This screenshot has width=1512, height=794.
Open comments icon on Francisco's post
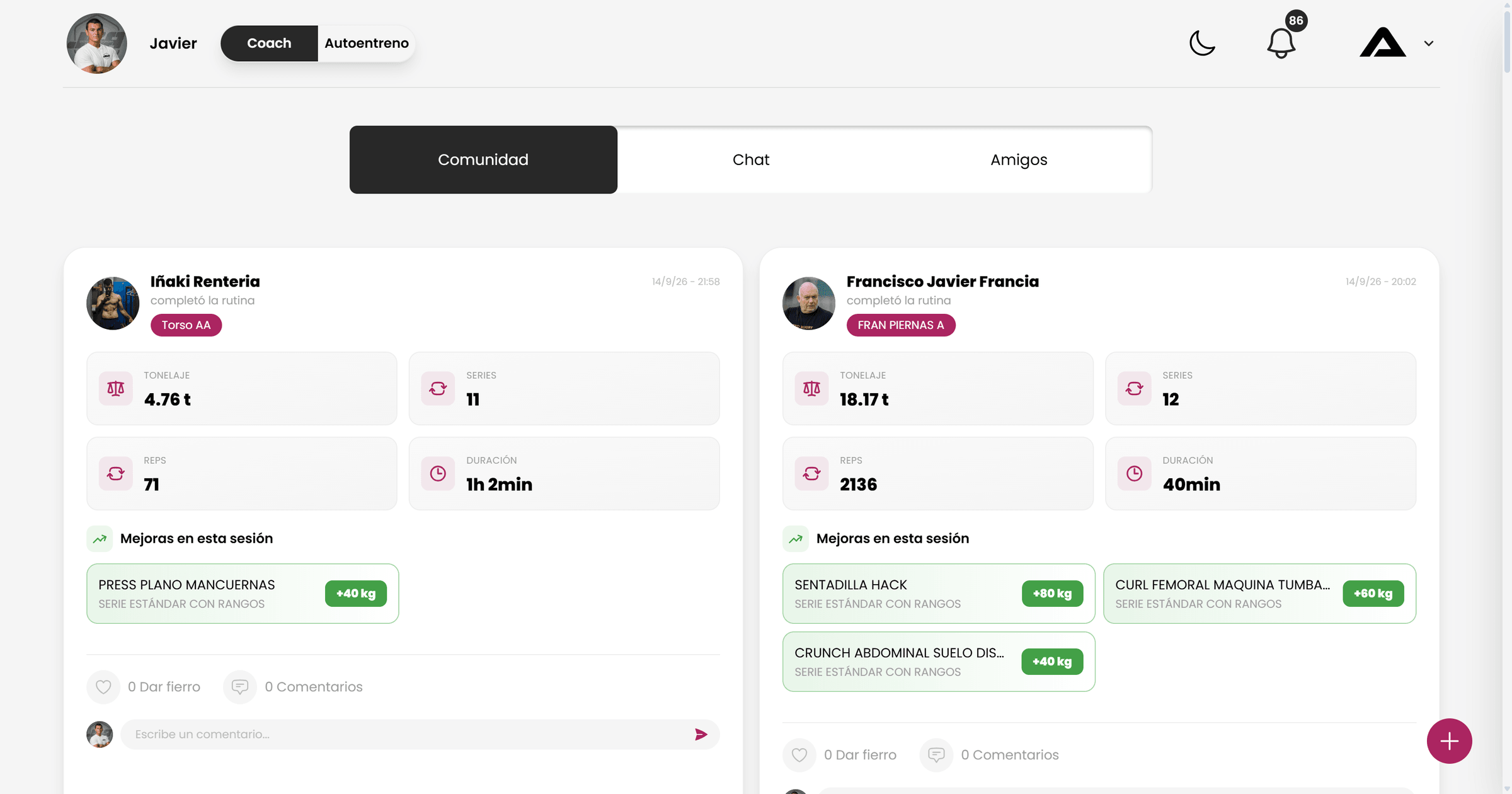click(936, 755)
